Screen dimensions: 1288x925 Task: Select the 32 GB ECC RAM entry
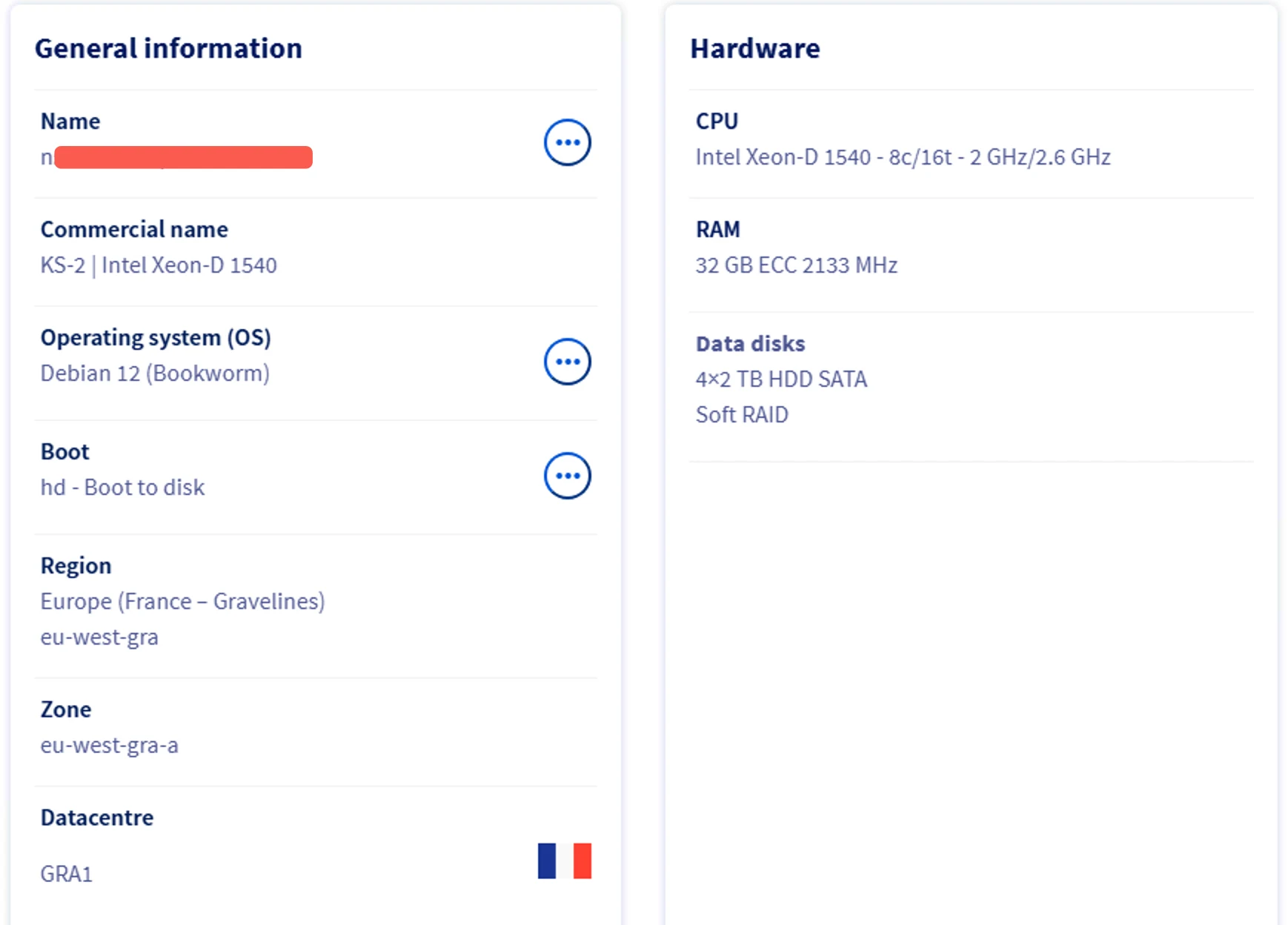(x=796, y=265)
